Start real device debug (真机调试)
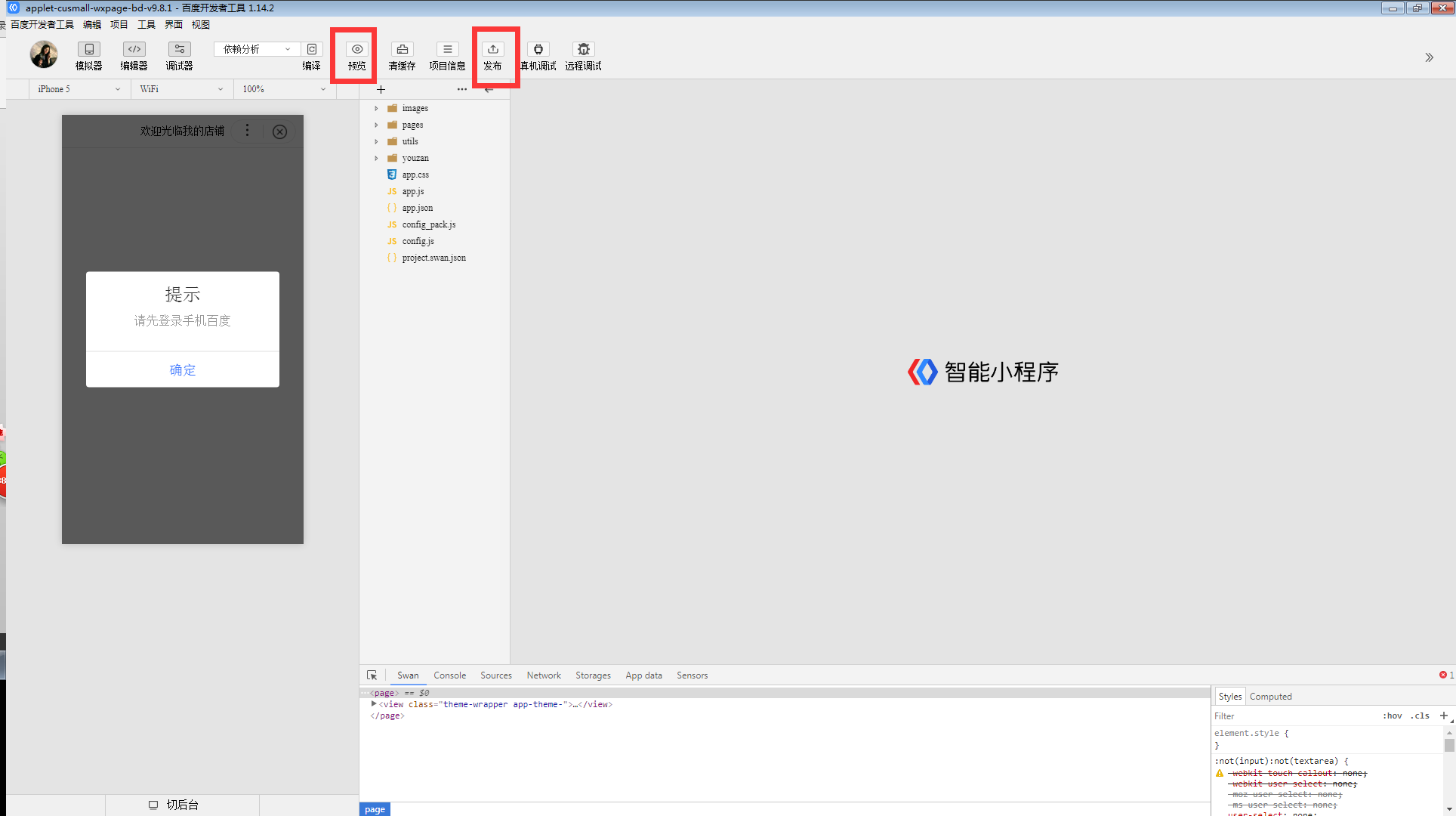This screenshot has height=816, width=1456. pyautogui.click(x=538, y=50)
